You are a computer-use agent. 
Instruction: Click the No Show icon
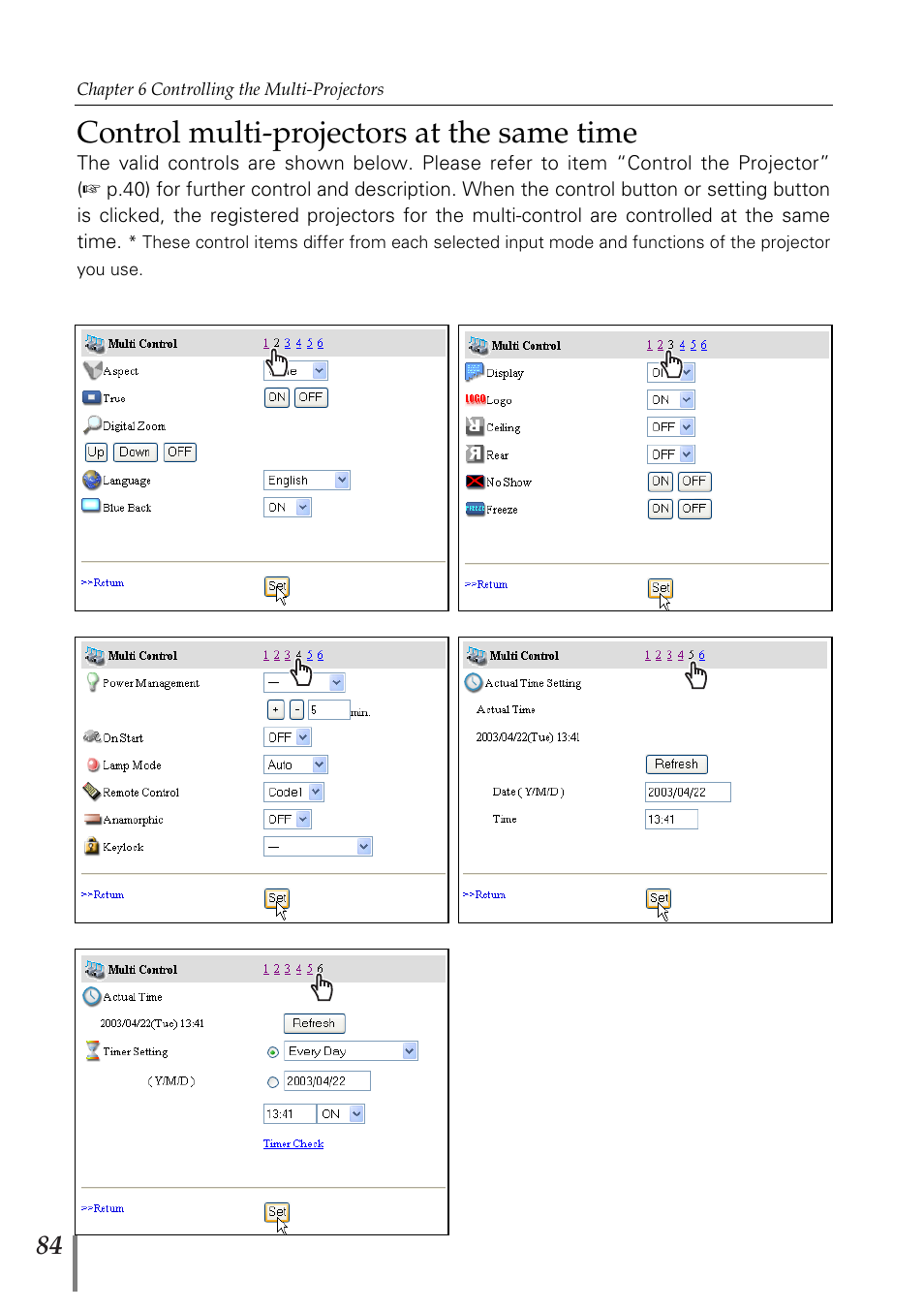[475, 481]
